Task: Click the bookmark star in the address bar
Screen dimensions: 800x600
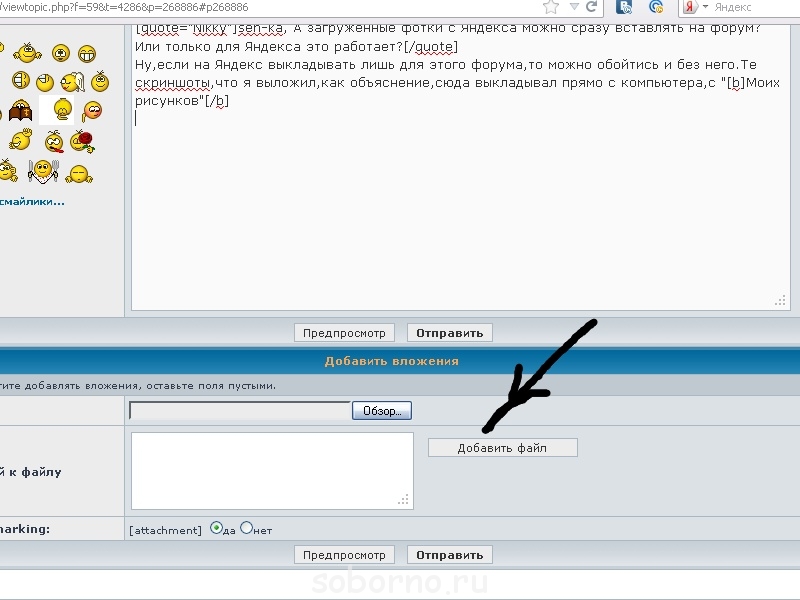Action: [551, 7]
